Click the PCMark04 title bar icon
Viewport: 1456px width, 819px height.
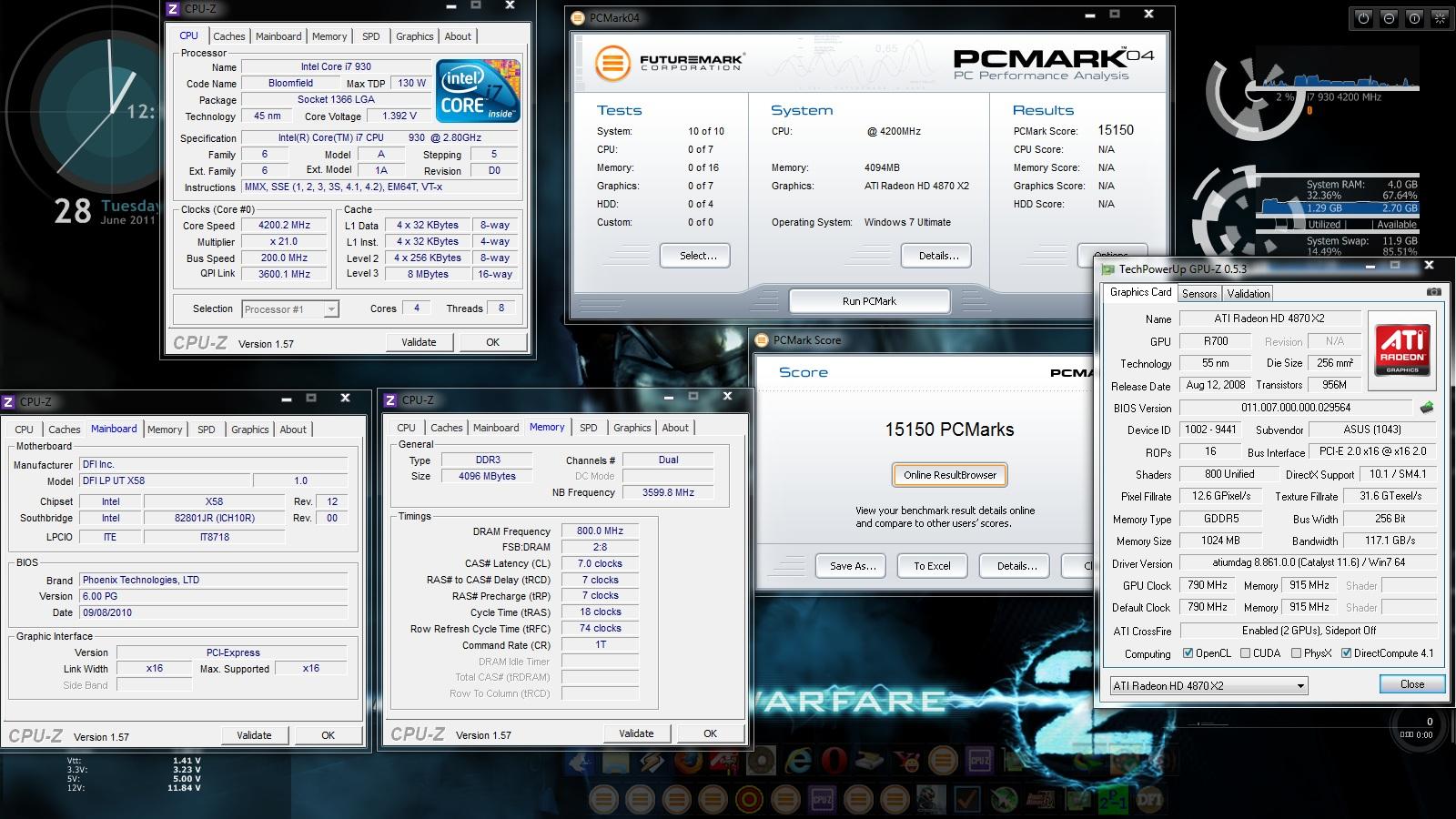click(x=578, y=17)
